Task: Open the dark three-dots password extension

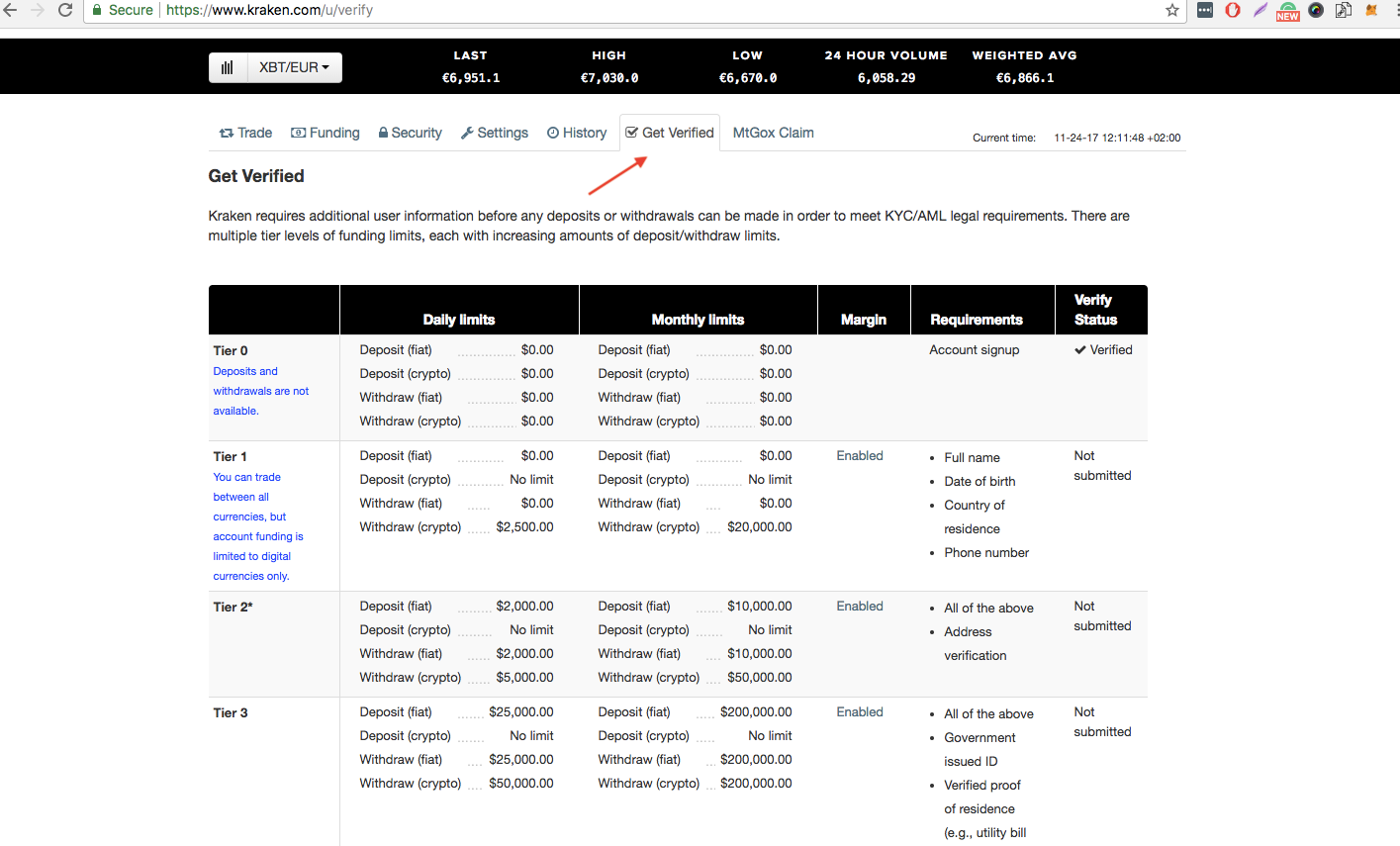Action: [x=1205, y=10]
